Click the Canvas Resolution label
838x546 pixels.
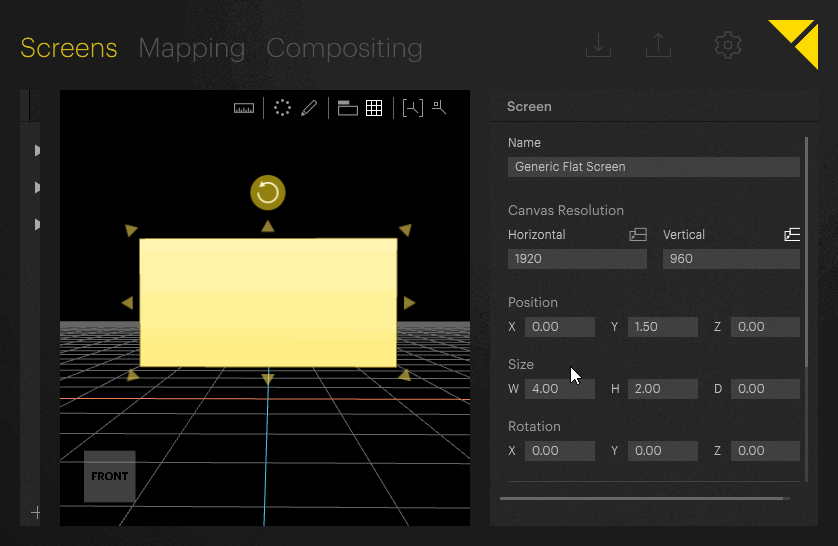(565, 210)
